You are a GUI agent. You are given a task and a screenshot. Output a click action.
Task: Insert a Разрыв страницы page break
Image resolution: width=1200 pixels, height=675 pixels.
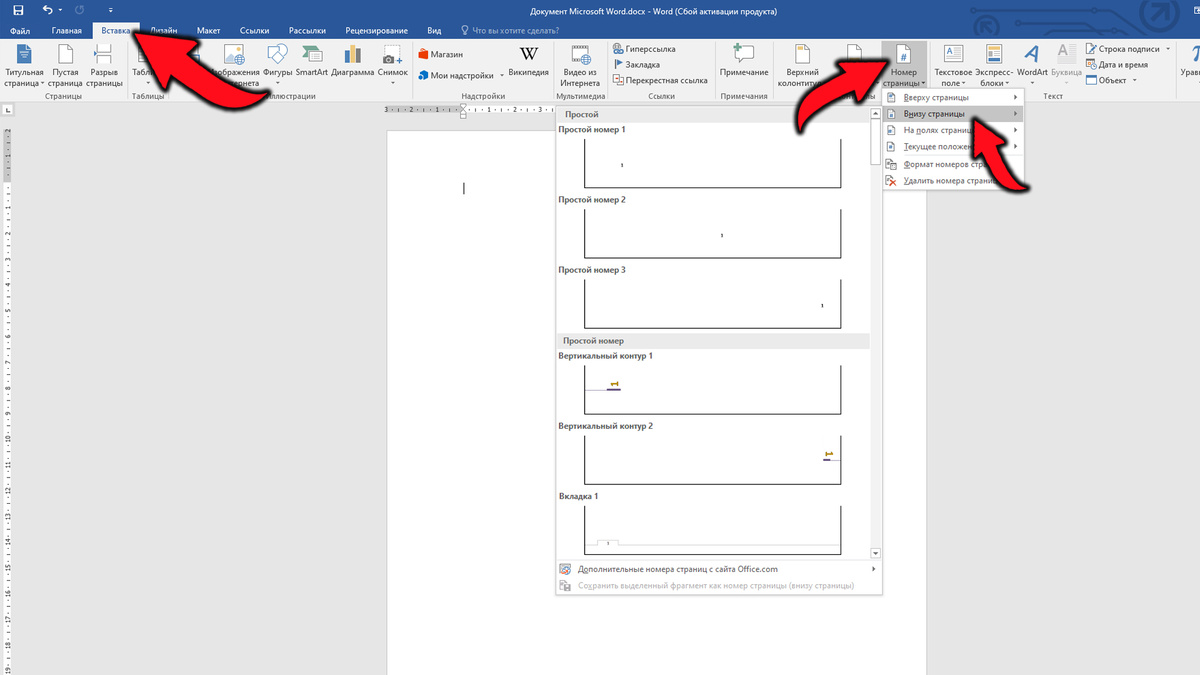point(104,65)
